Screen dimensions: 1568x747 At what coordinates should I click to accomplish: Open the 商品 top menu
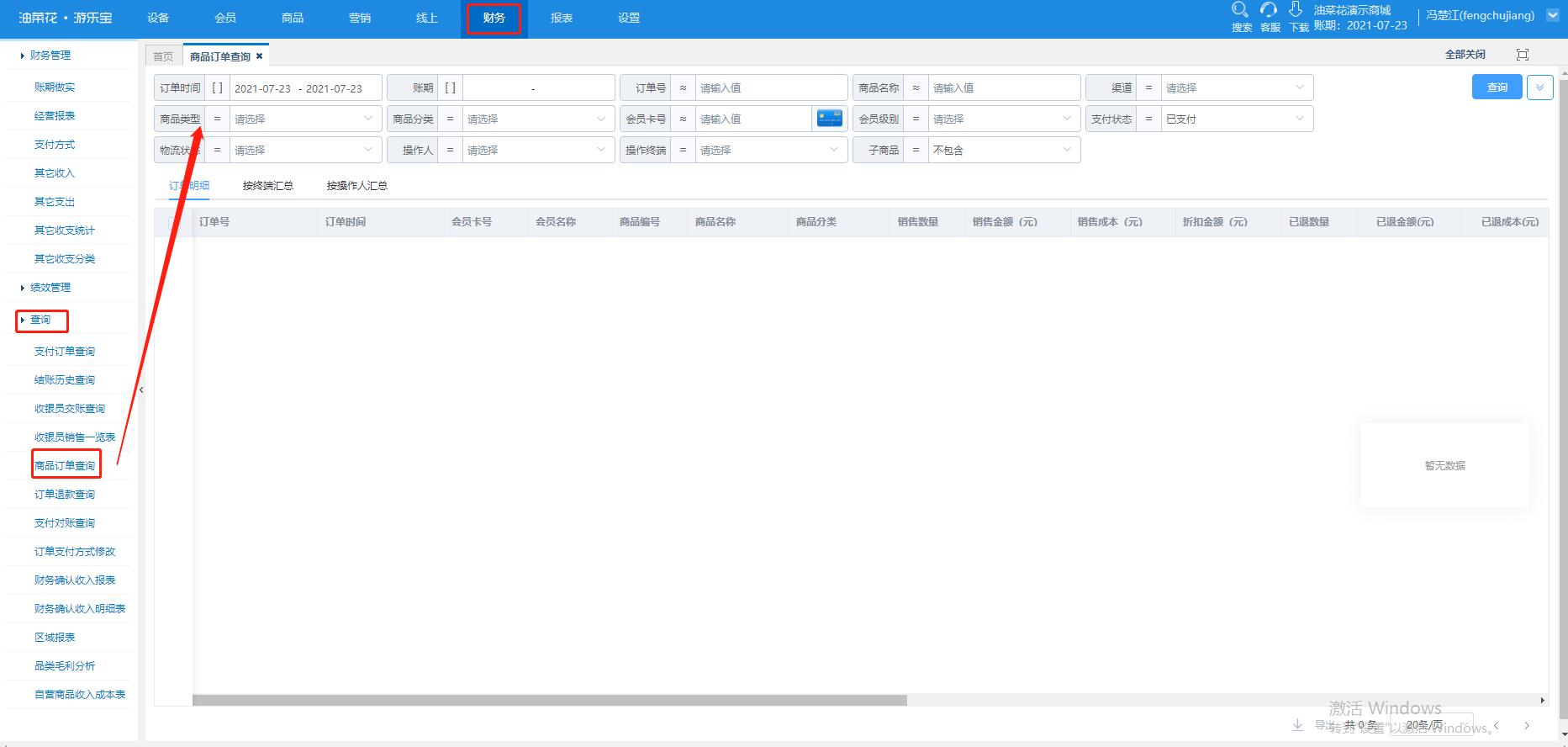click(x=293, y=18)
